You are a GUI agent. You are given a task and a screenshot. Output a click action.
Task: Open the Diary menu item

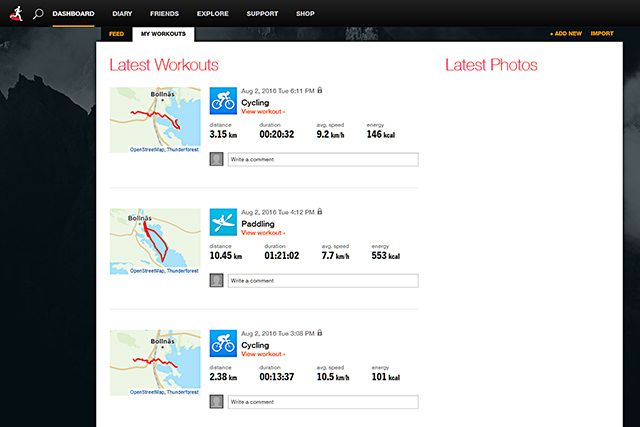tap(122, 14)
